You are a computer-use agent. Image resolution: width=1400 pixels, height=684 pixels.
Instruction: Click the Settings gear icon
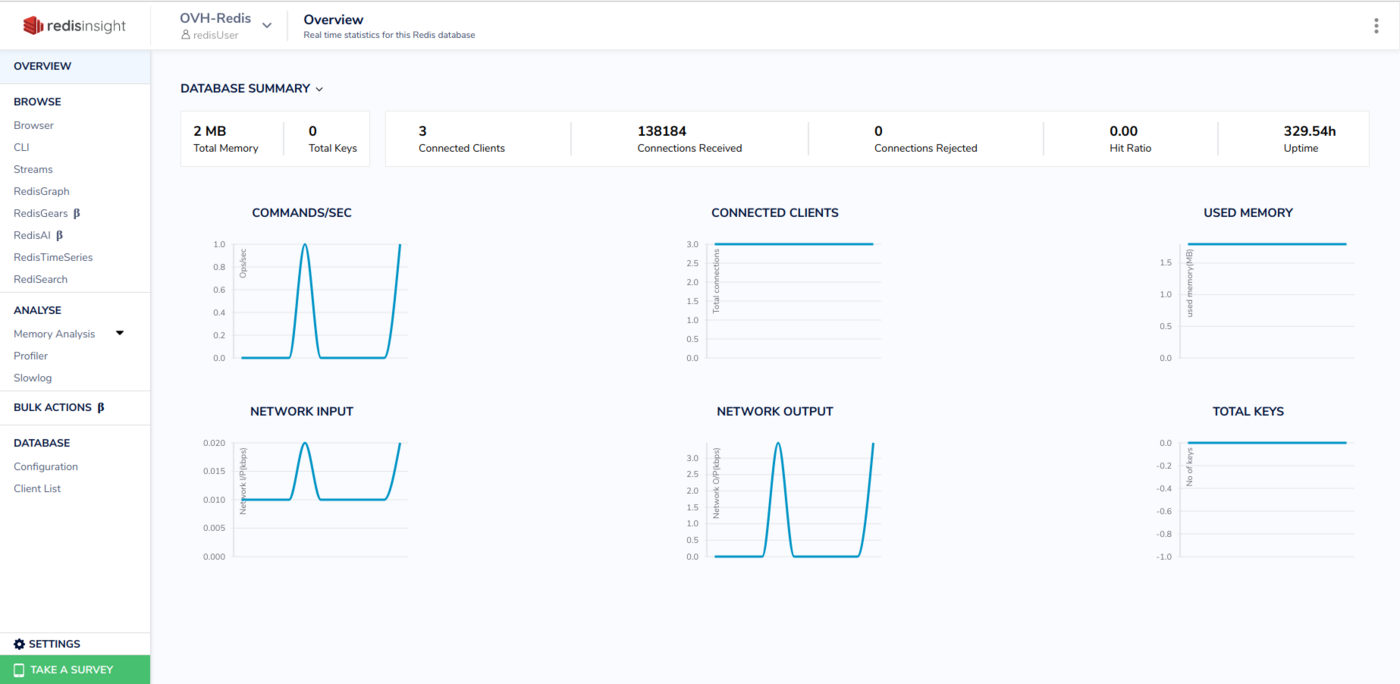point(19,644)
